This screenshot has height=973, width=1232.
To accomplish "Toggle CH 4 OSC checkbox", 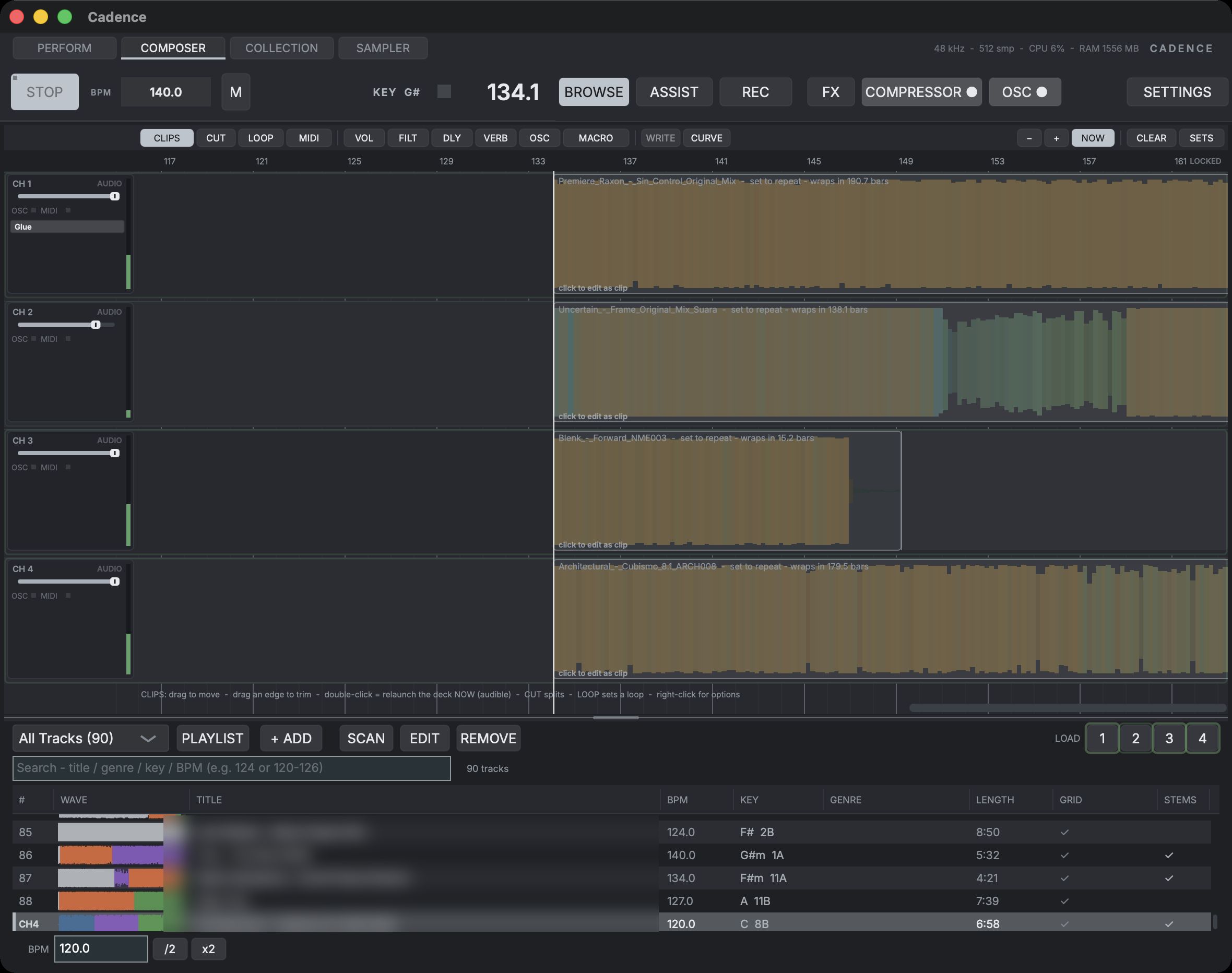I will pyautogui.click(x=33, y=595).
